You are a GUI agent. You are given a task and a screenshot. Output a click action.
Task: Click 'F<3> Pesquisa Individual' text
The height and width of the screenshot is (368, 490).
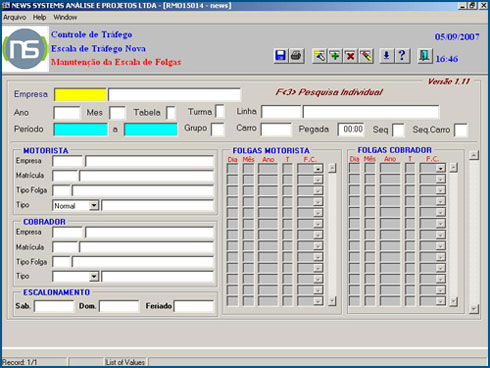click(329, 92)
